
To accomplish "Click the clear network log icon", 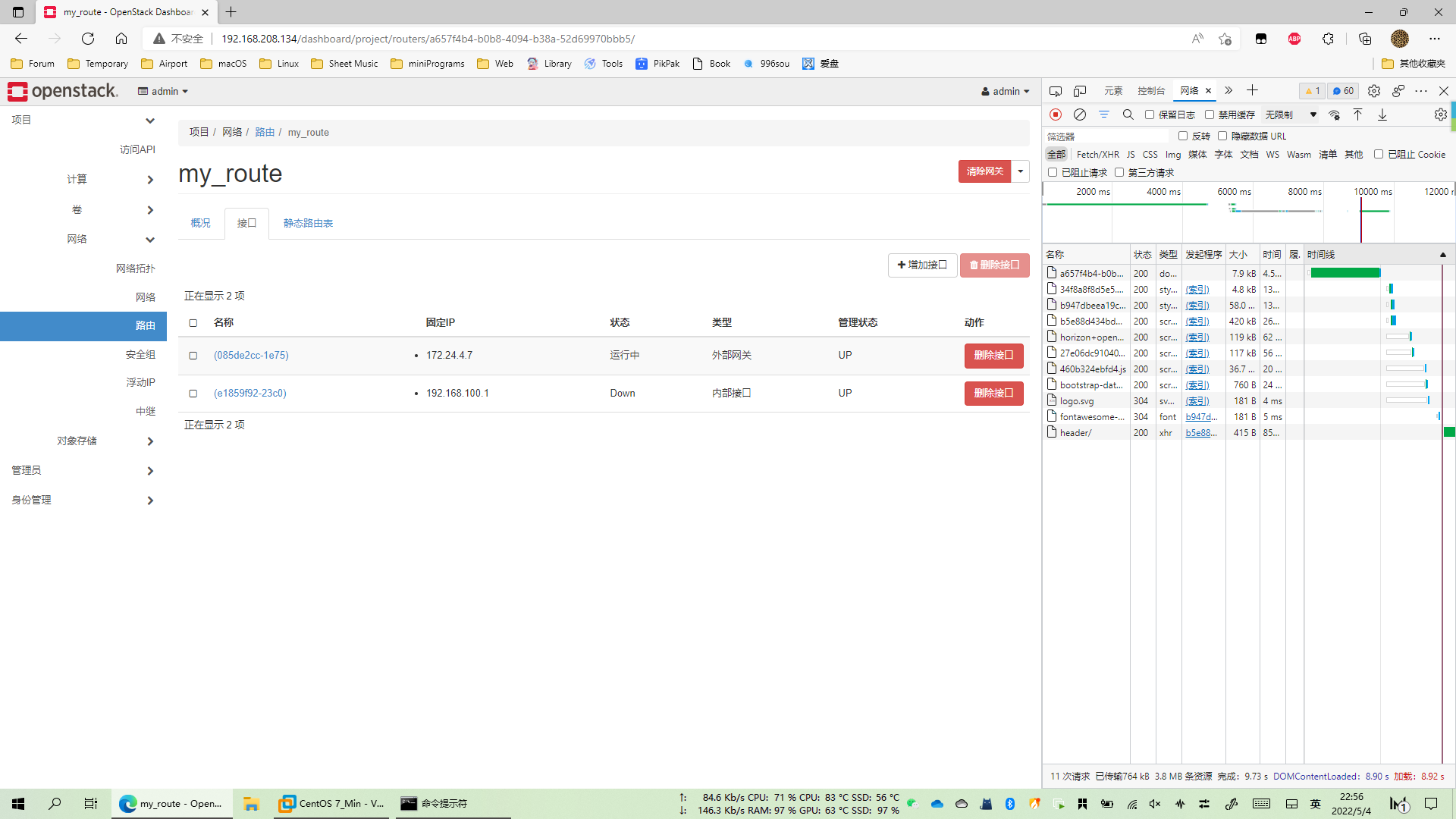I will click(x=1079, y=115).
